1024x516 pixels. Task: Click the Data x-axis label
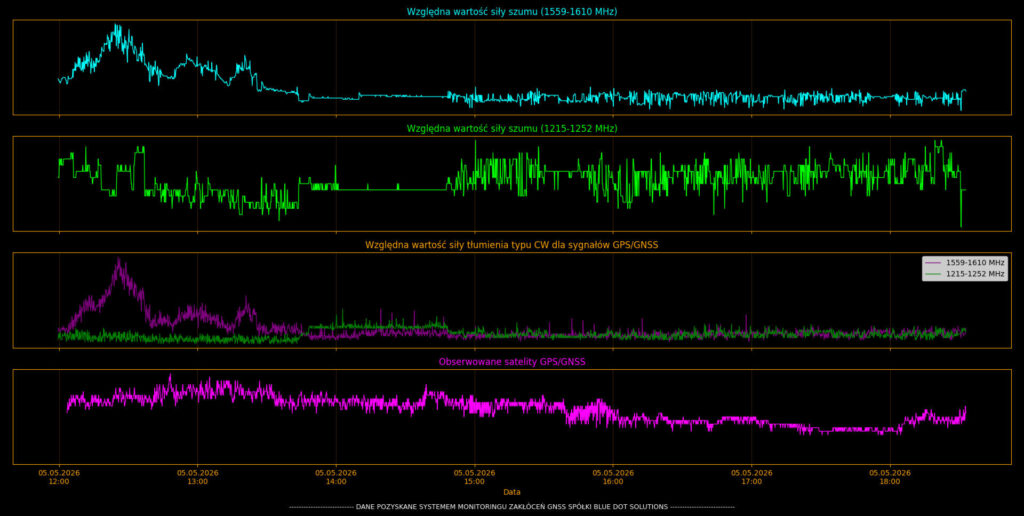pos(512,492)
